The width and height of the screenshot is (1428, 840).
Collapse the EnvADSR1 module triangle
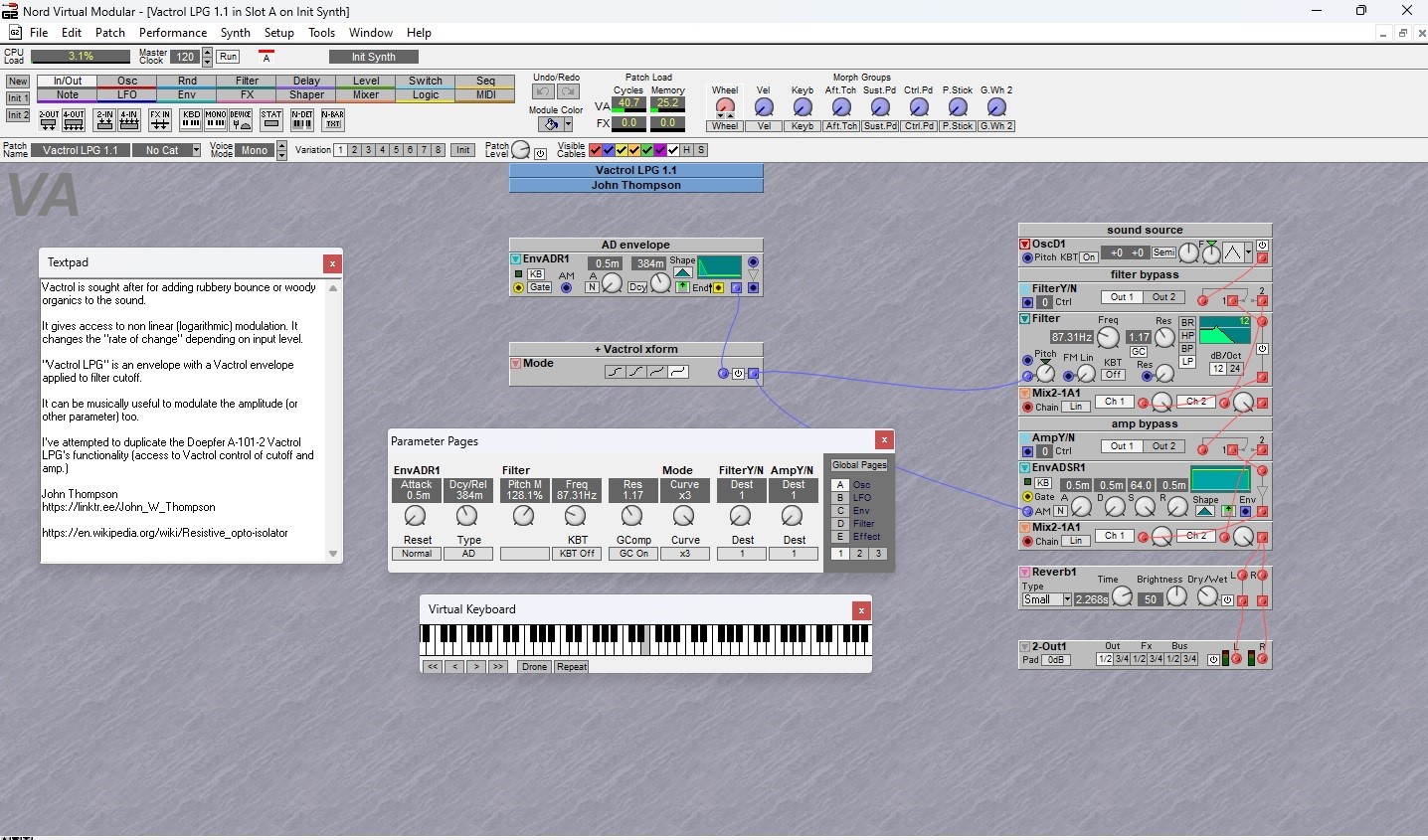[x=1025, y=467]
